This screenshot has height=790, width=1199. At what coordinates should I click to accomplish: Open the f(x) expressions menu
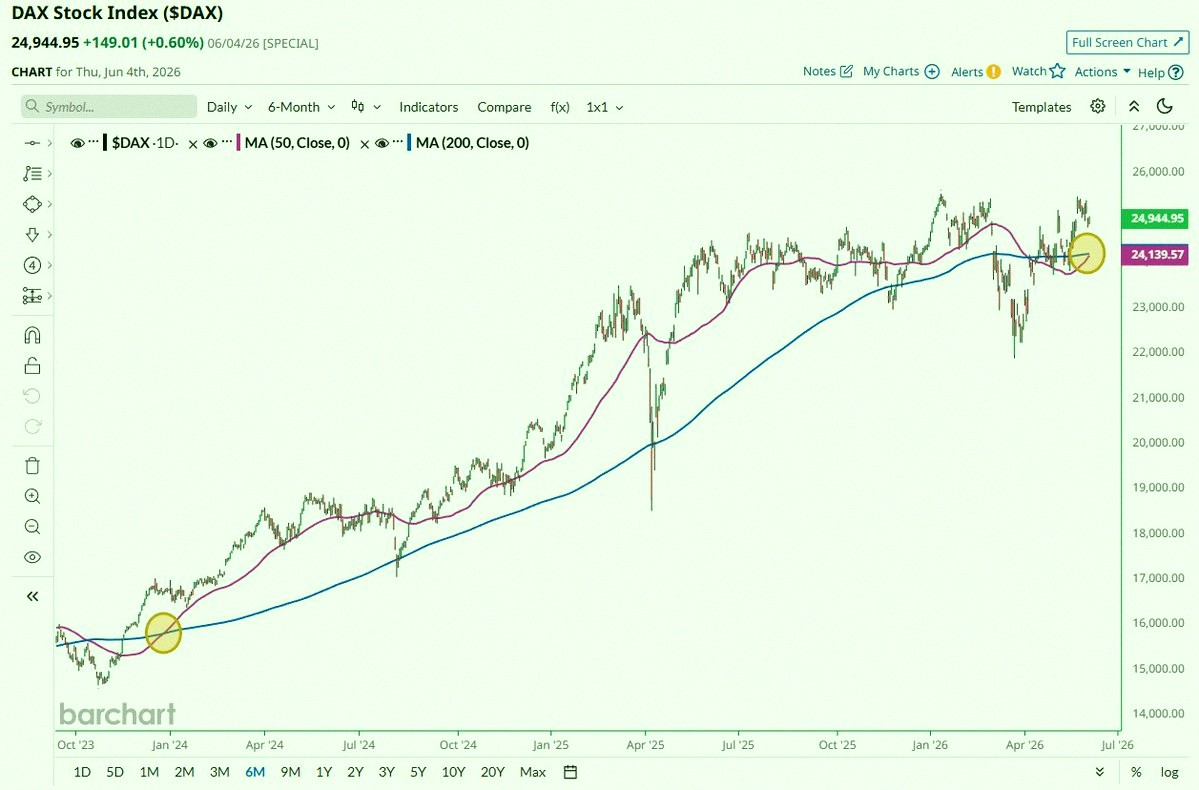(560, 107)
